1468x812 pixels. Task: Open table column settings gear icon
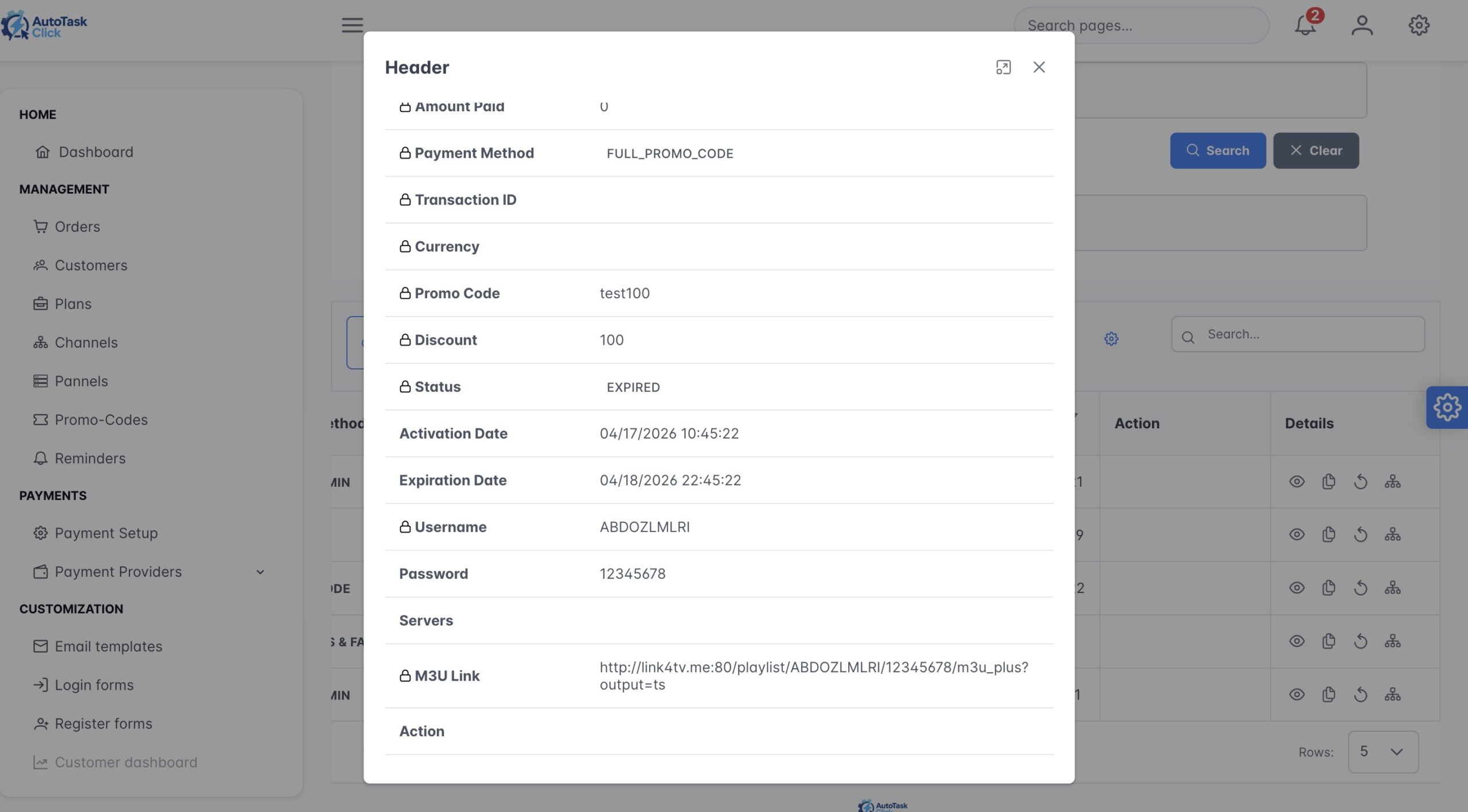pos(1111,339)
